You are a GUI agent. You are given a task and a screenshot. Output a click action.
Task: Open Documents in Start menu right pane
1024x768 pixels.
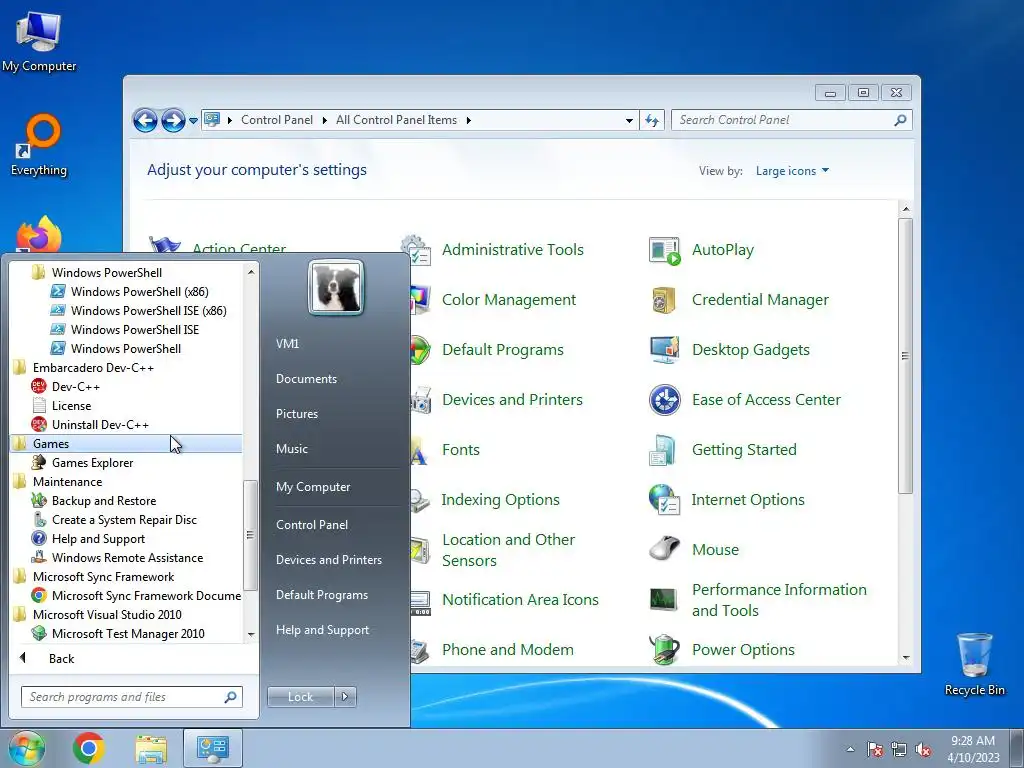(x=306, y=379)
